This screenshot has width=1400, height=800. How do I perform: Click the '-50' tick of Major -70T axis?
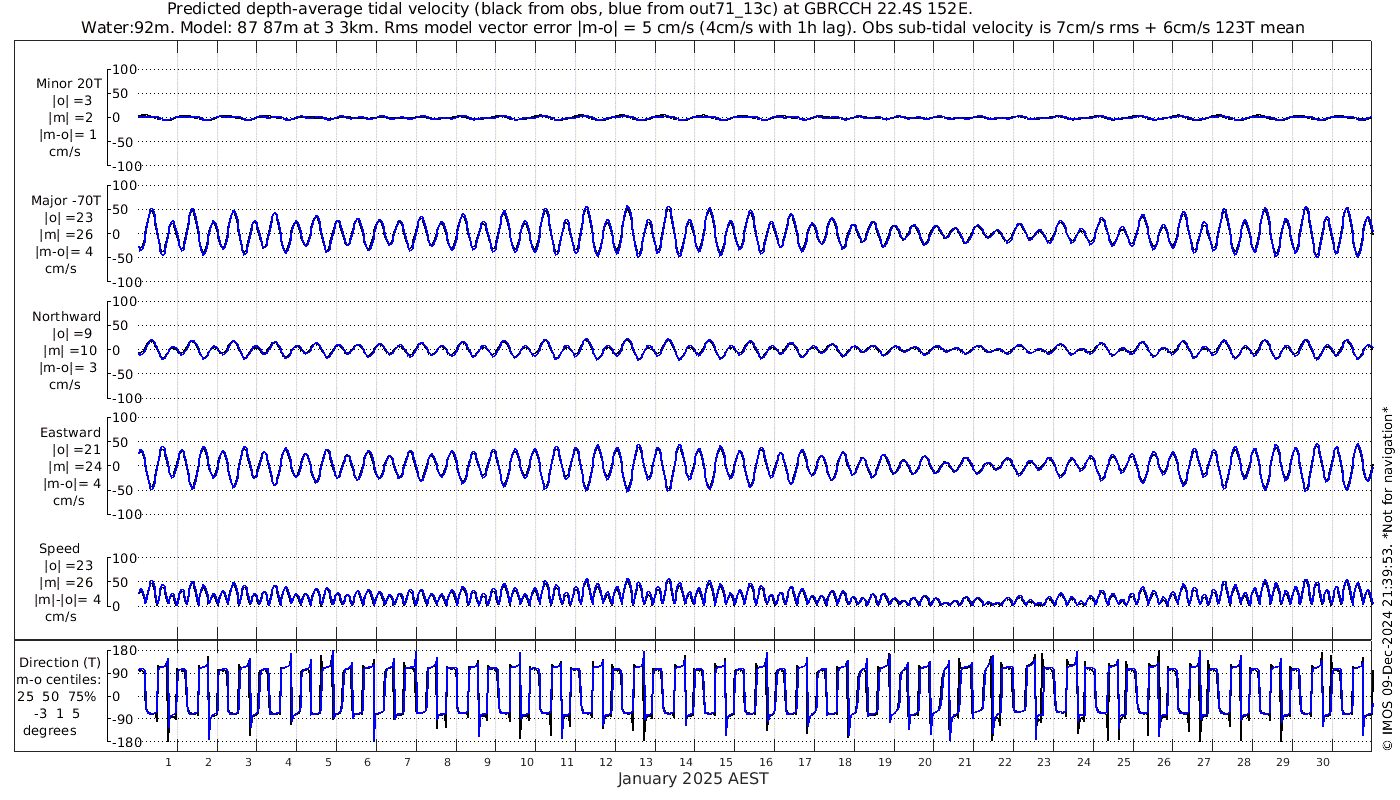[125, 258]
